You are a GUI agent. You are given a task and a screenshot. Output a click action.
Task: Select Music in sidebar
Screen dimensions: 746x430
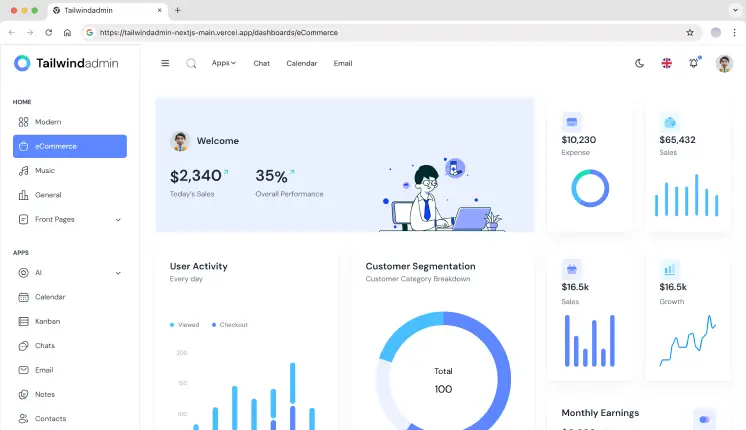(x=70, y=171)
